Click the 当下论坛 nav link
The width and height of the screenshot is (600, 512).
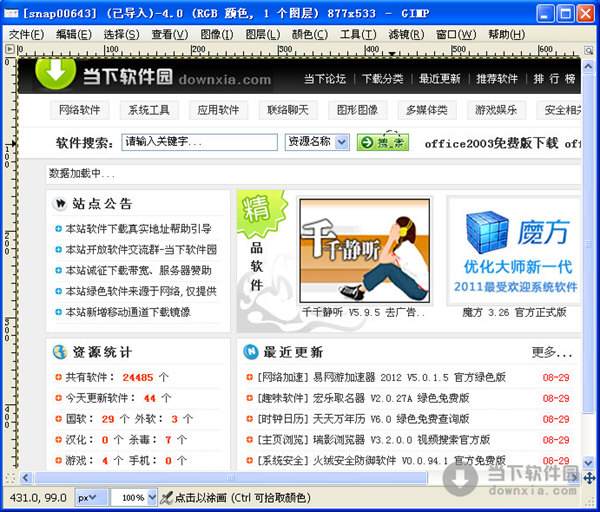point(325,79)
